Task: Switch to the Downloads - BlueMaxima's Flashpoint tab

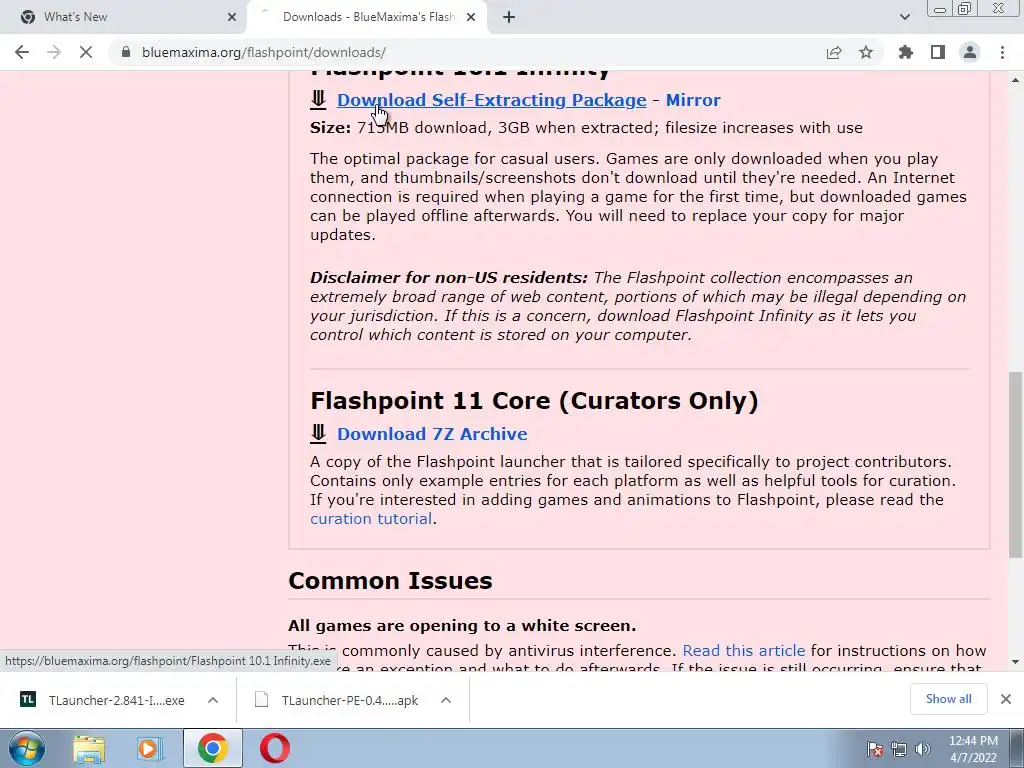Action: [368, 17]
